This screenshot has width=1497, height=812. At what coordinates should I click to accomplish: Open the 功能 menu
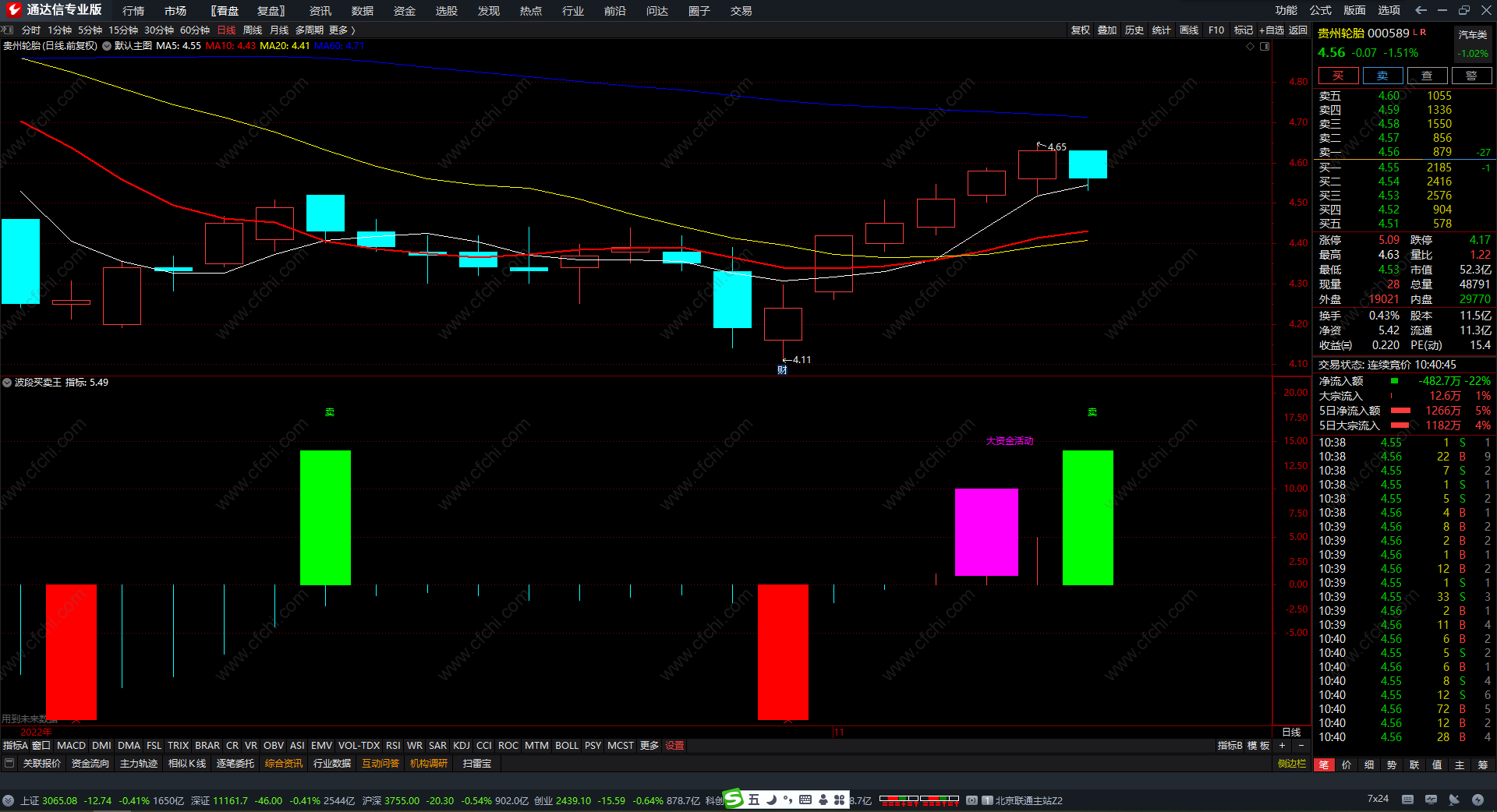point(1286,10)
